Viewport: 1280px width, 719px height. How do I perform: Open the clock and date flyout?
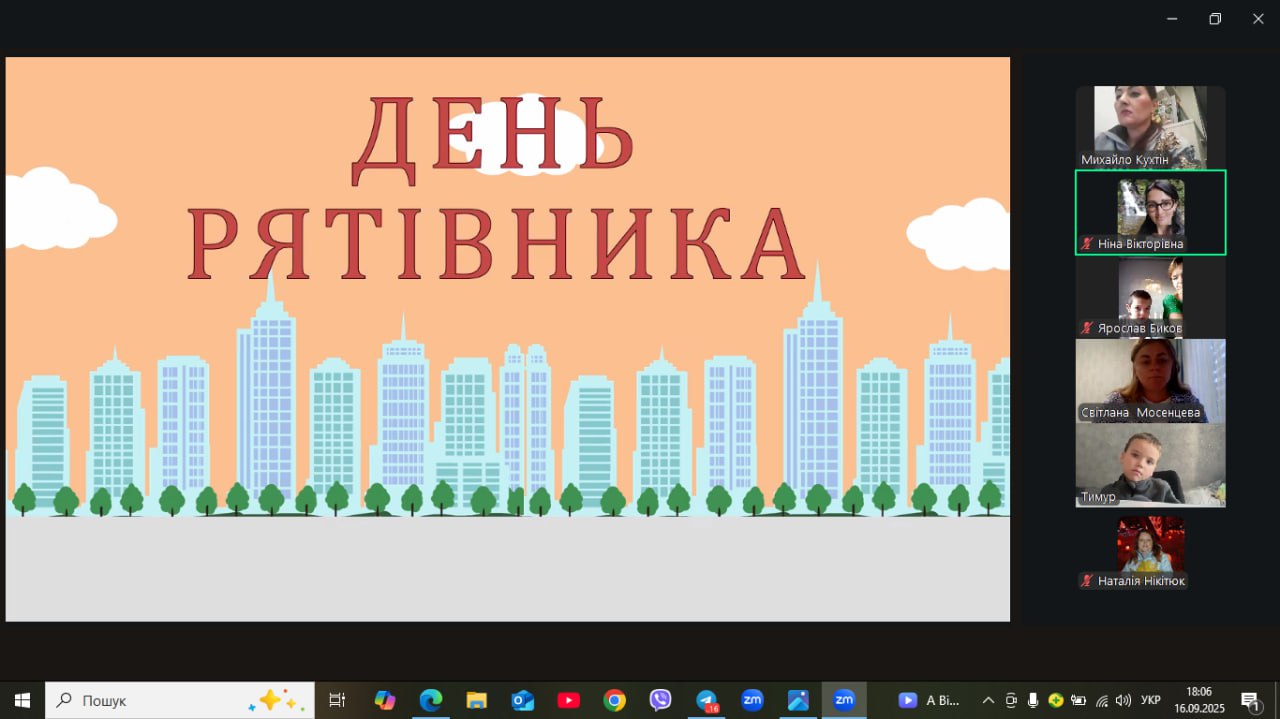click(x=1199, y=700)
